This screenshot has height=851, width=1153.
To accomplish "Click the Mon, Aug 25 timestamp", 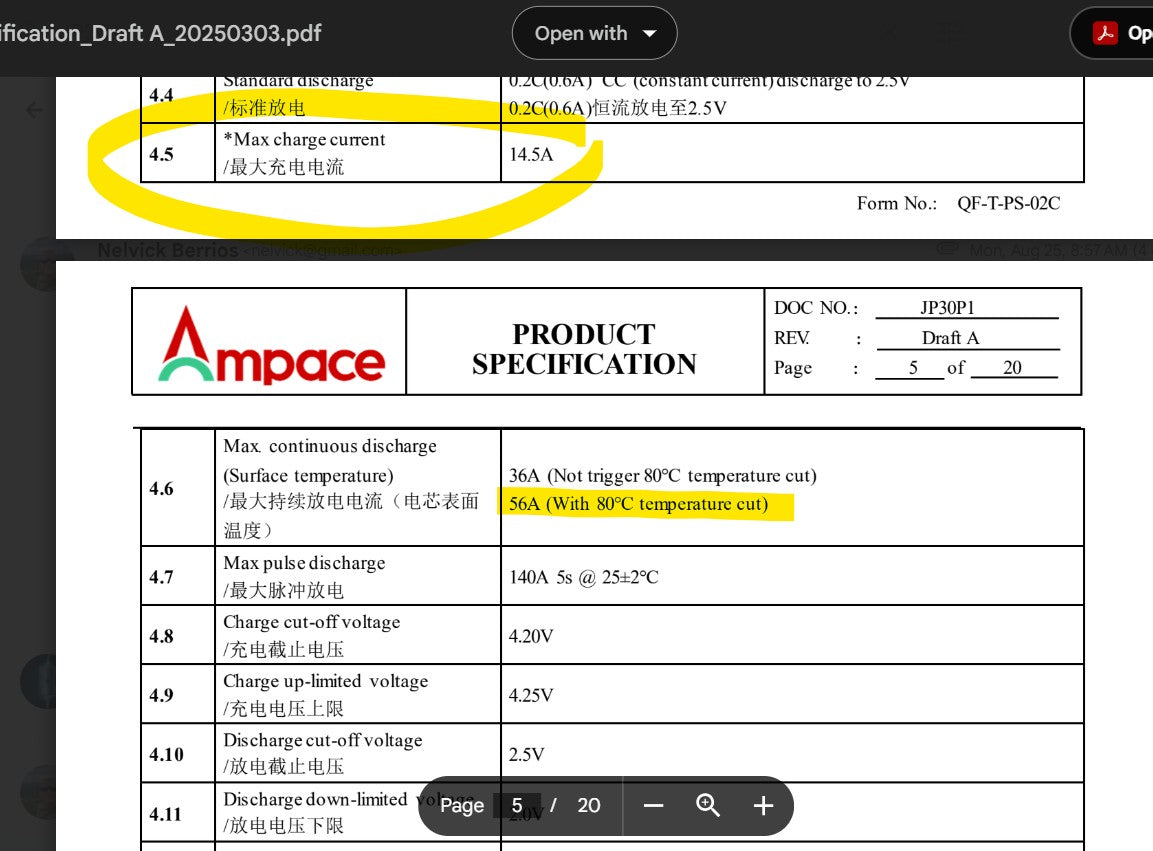I will point(1050,250).
